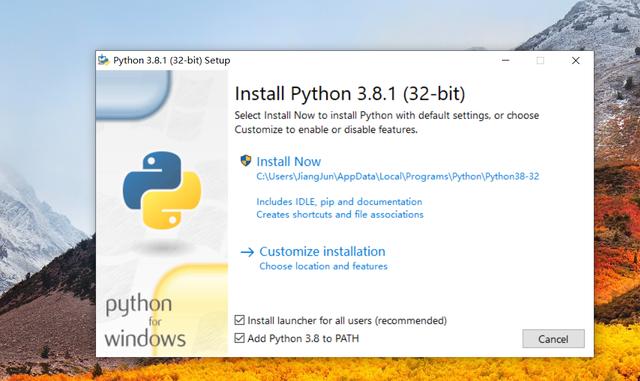Screen dimensions: 640x381
Task: Click 'Python 3.8.1 (32-bit) Setup' window title
Action: [x=171, y=60]
